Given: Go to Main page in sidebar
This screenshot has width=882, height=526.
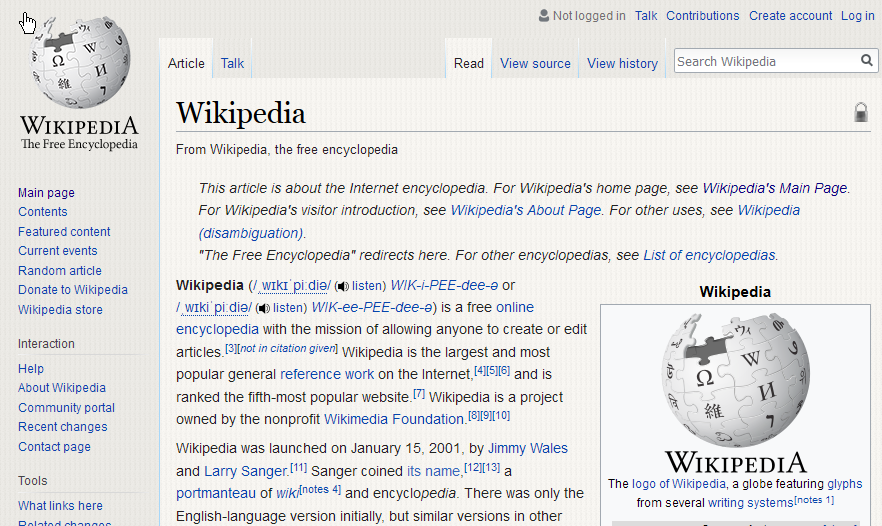Looking at the screenshot, I should 46,193.
